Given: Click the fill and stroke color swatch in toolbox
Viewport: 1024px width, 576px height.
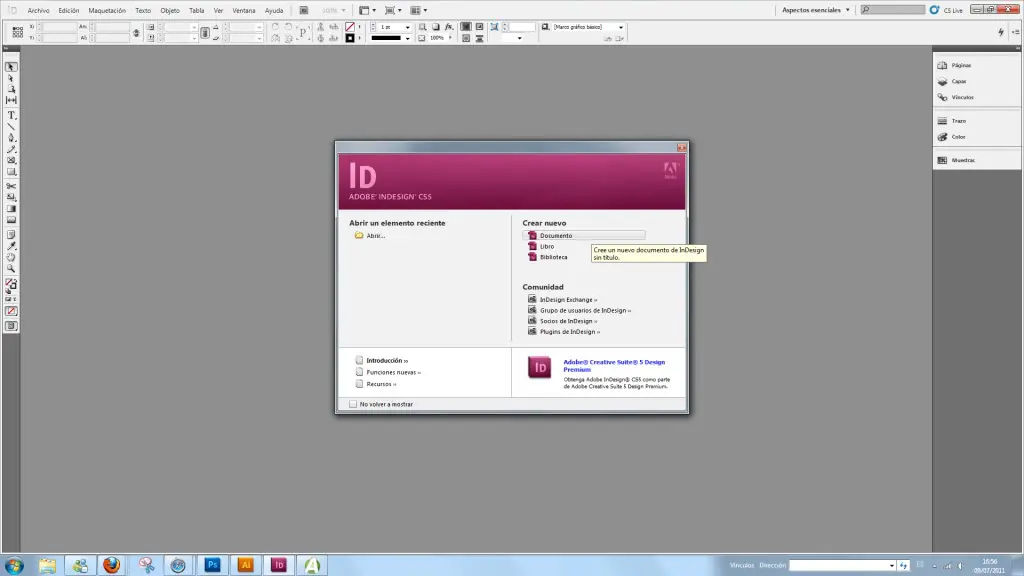Looking at the screenshot, I should pos(11,285).
